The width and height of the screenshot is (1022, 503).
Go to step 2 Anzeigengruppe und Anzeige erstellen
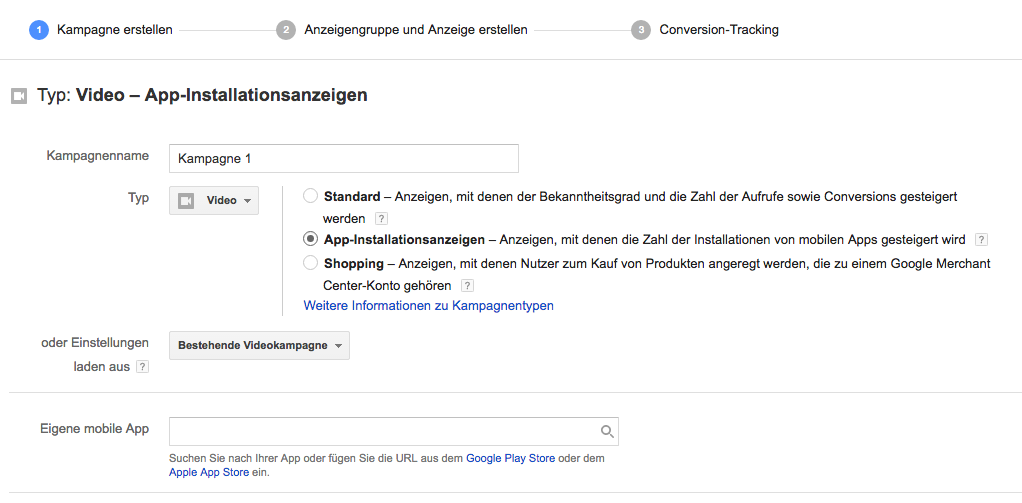click(402, 30)
